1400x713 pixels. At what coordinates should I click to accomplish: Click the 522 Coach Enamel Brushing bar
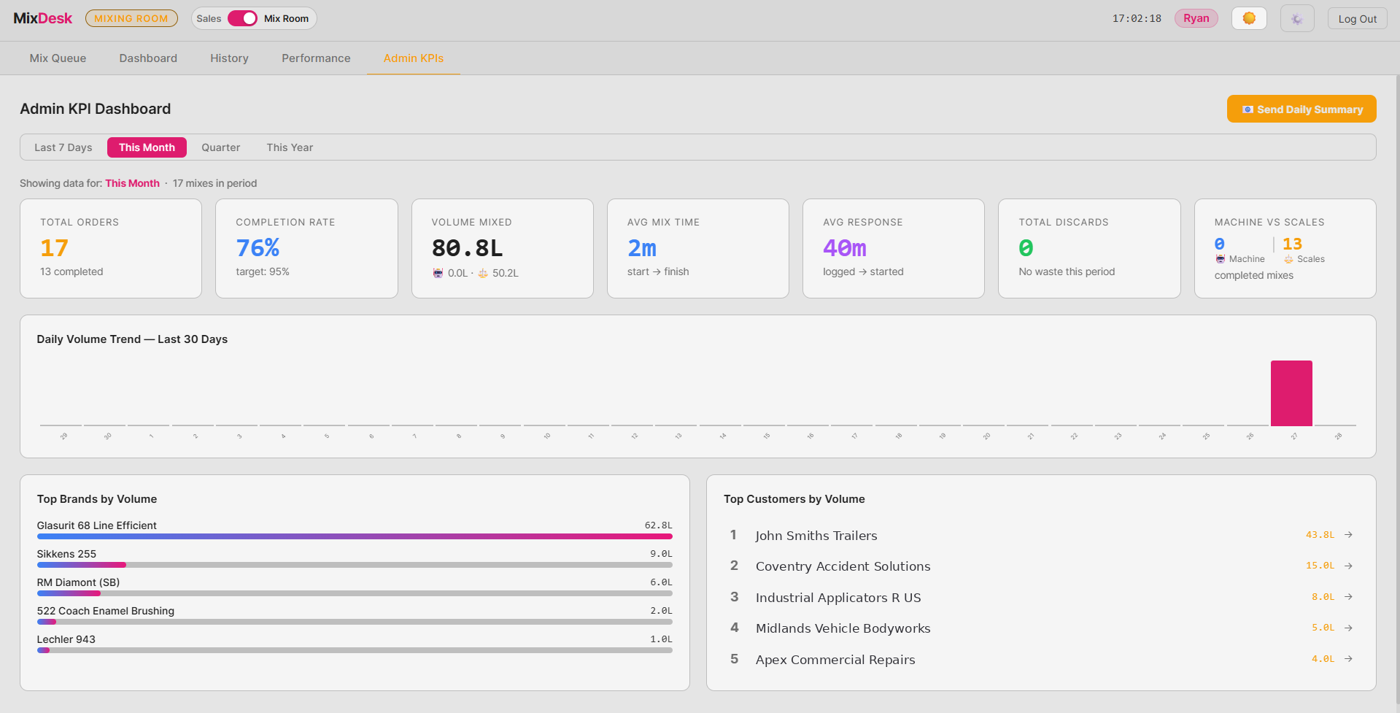354,622
